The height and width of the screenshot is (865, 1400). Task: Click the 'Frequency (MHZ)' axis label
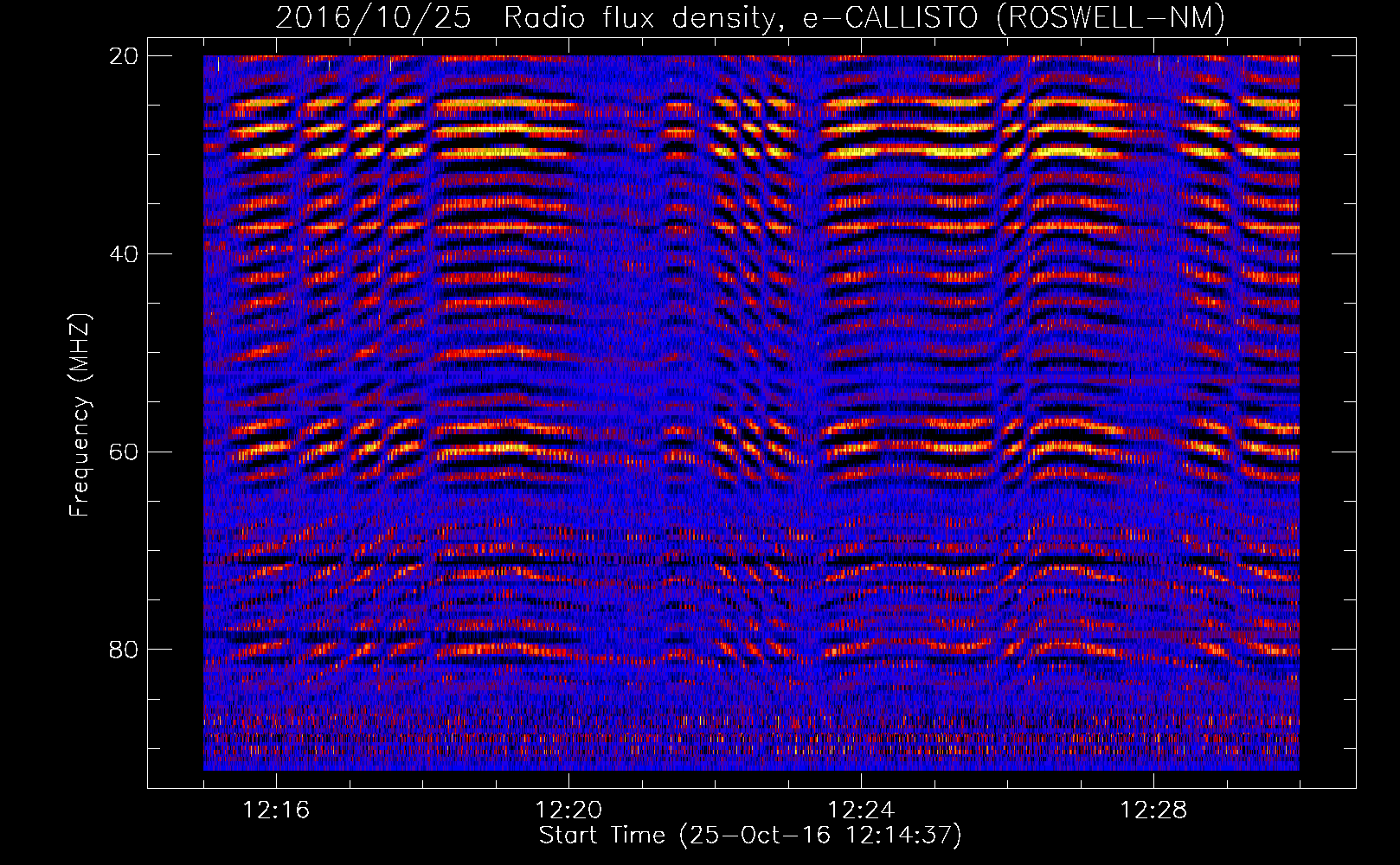pyautogui.click(x=80, y=415)
